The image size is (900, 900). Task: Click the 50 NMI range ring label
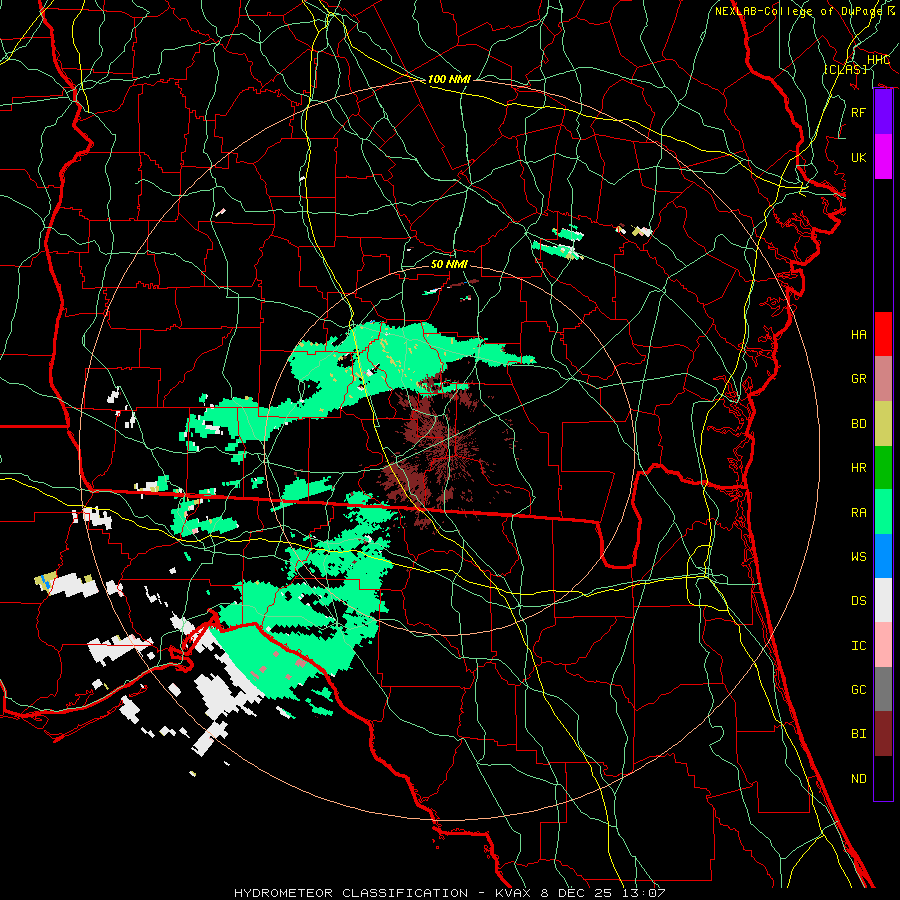click(x=449, y=264)
